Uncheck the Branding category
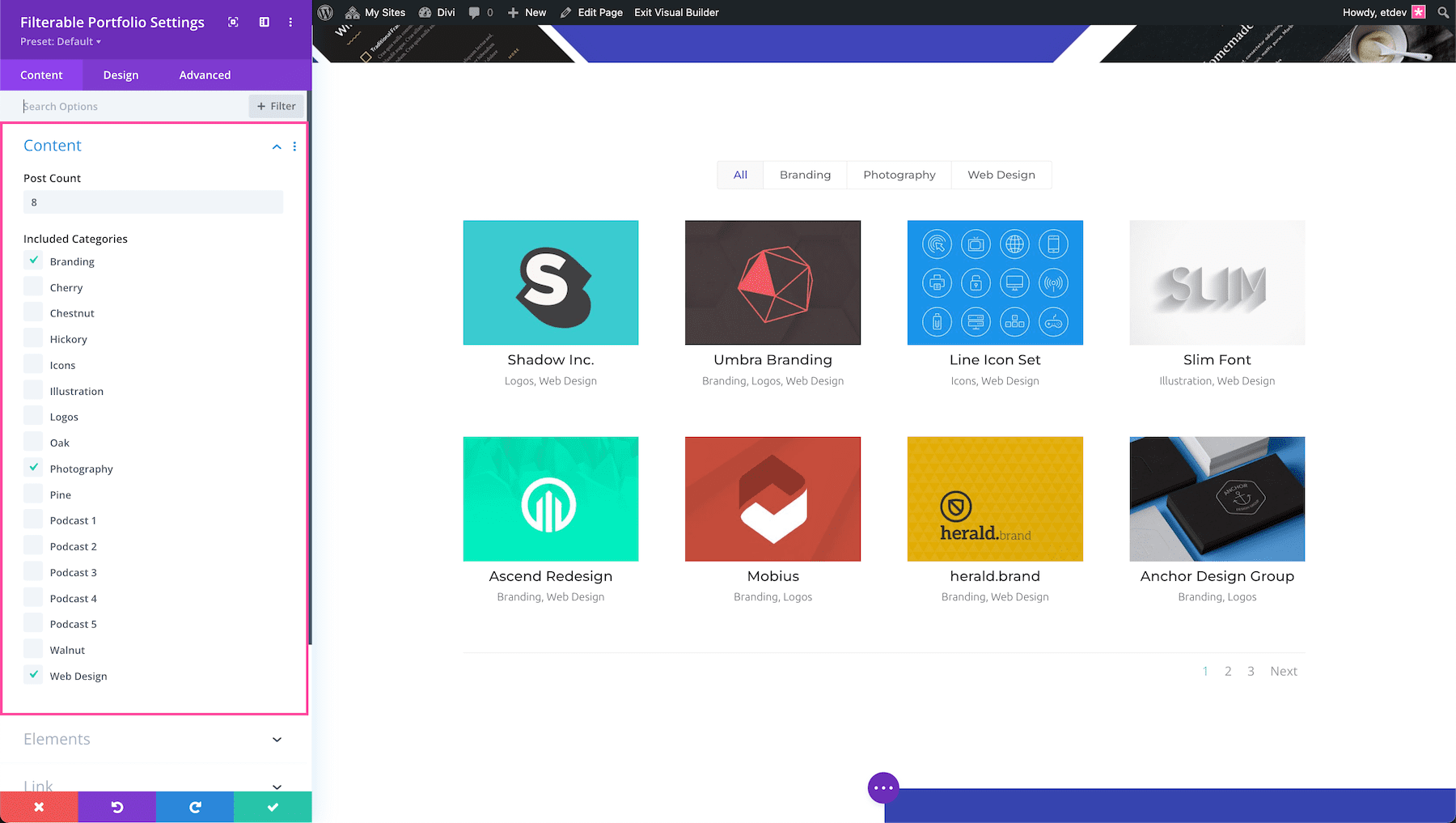This screenshot has width=1456, height=823. pos(33,261)
